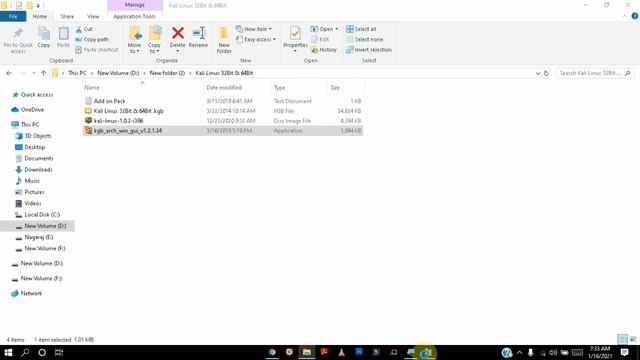This screenshot has height=360, width=640.
Task: Switch to large thumbnails view icon in status bar
Action: [x=633, y=339]
